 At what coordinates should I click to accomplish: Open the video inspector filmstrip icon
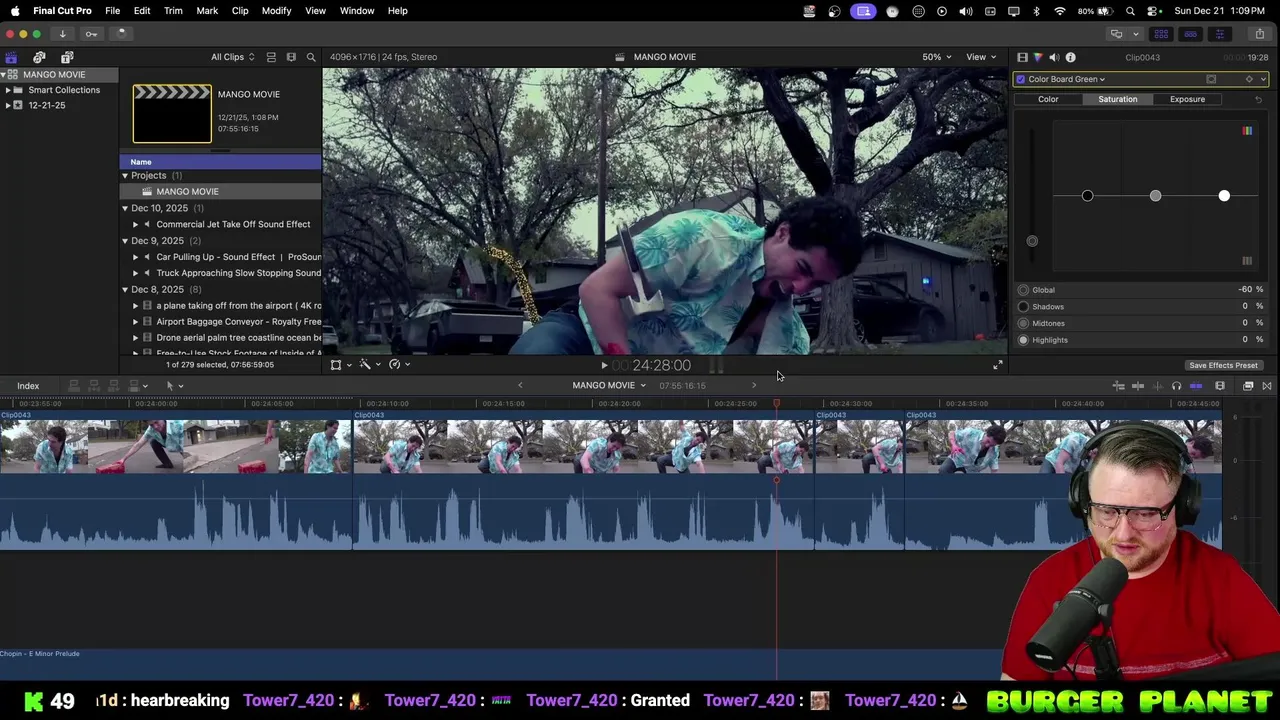click(x=1022, y=58)
